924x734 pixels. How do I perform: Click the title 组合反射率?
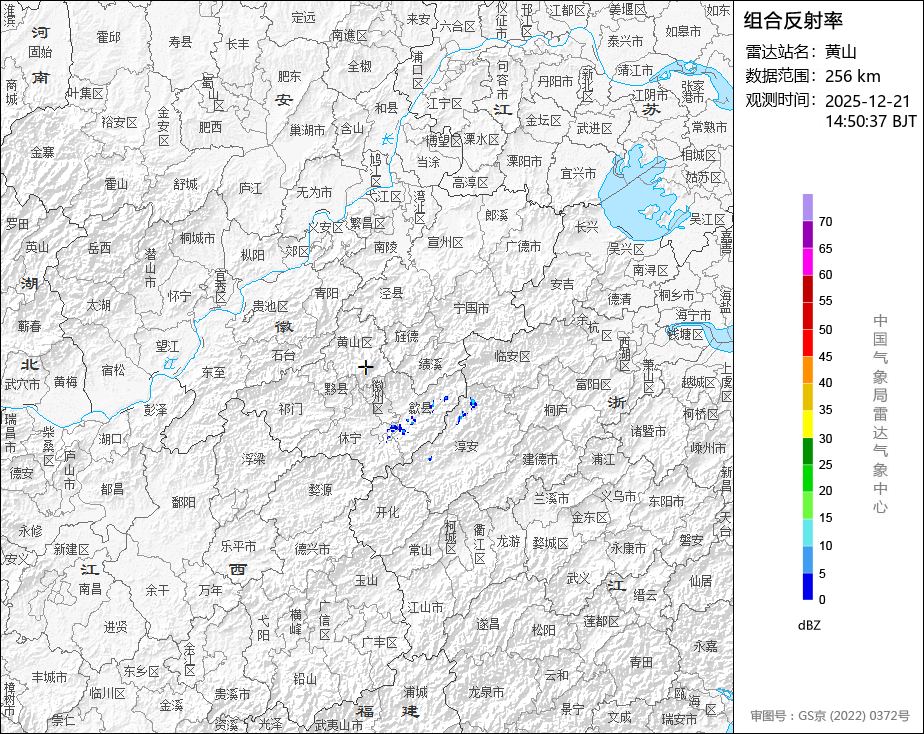793,21
